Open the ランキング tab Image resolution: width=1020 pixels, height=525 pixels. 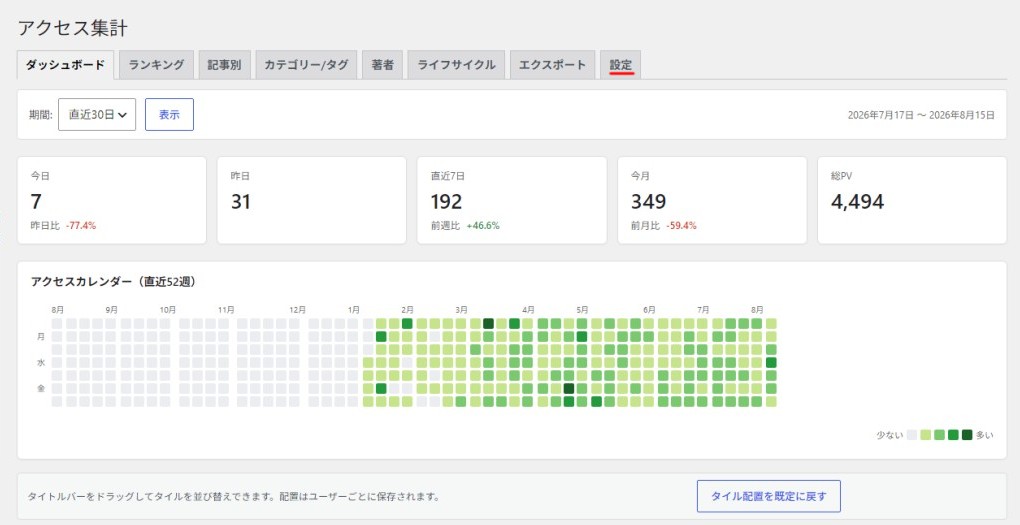pyautogui.click(x=156, y=65)
